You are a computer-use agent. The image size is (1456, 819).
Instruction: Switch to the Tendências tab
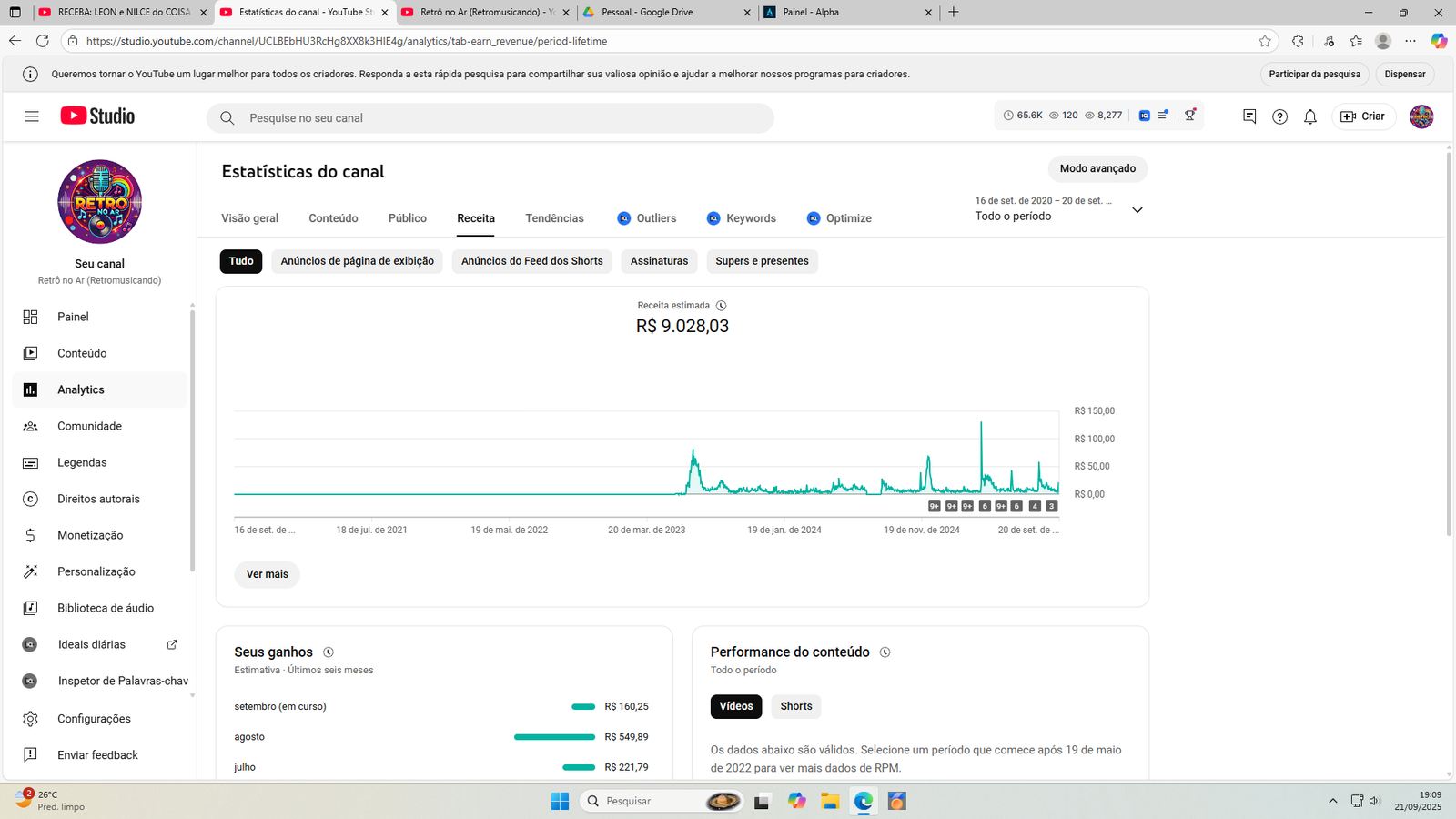pyautogui.click(x=555, y=218)
